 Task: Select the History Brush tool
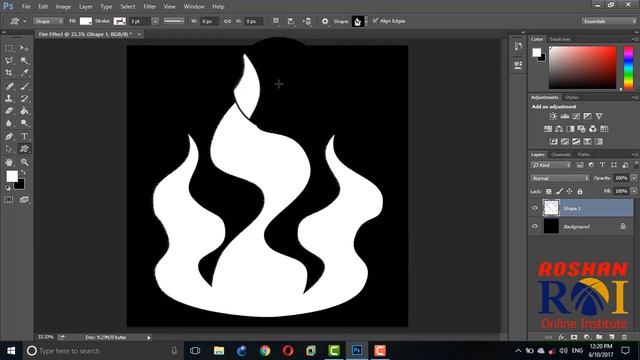pyautogui.click(x=24, y=98)
